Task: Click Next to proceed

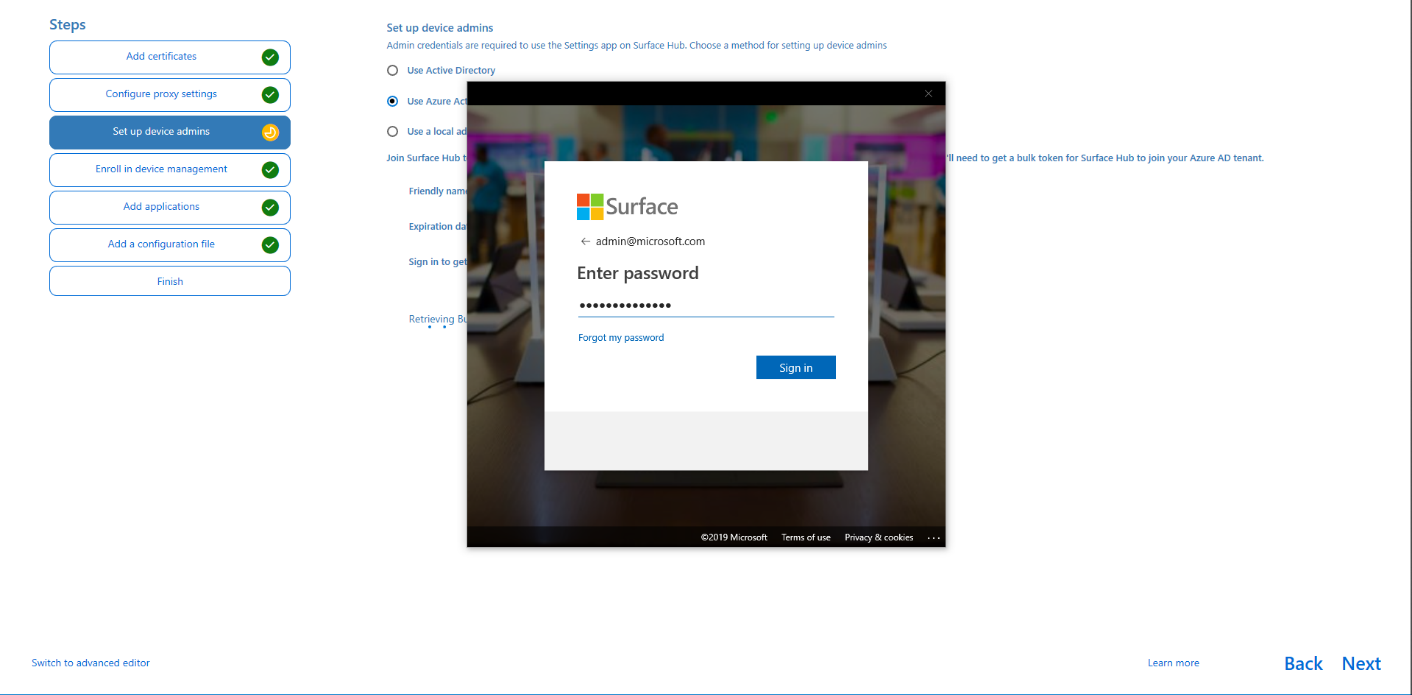Action: pyautogui.click(x=1361, y=664)
